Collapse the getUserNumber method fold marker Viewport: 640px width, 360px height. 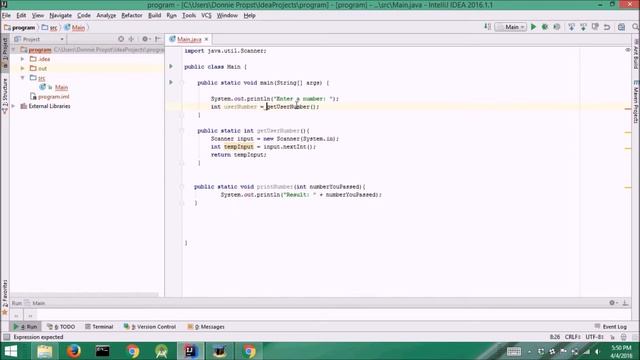(x=182, y=131)
